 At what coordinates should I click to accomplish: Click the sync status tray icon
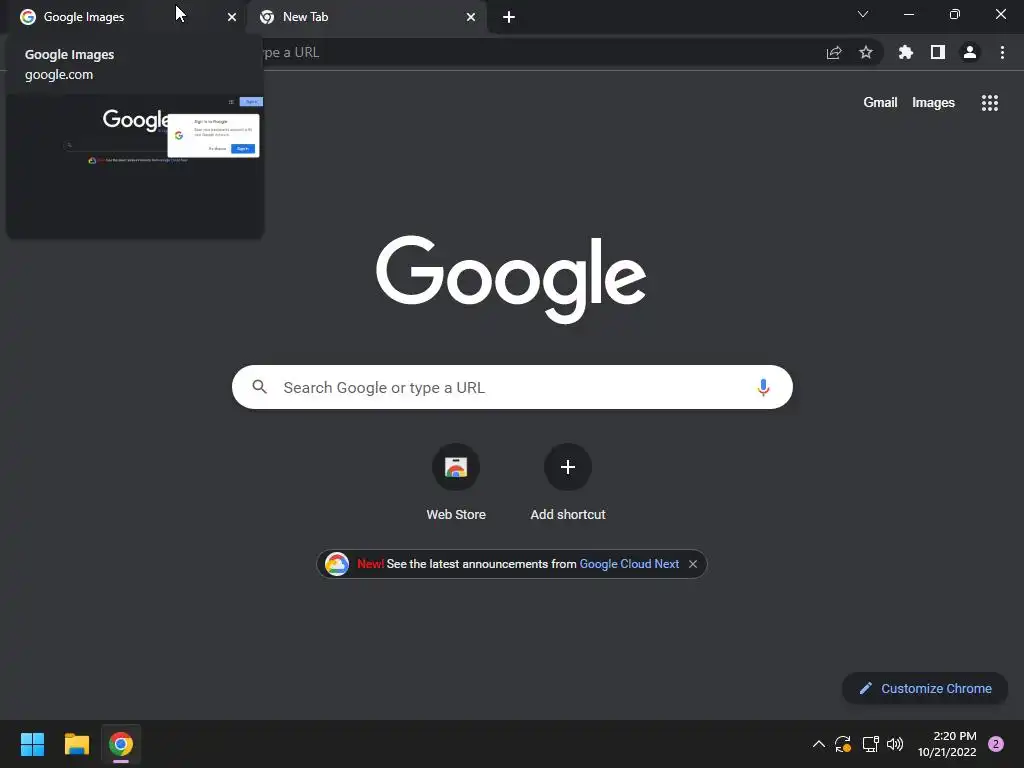pos(843,744)
